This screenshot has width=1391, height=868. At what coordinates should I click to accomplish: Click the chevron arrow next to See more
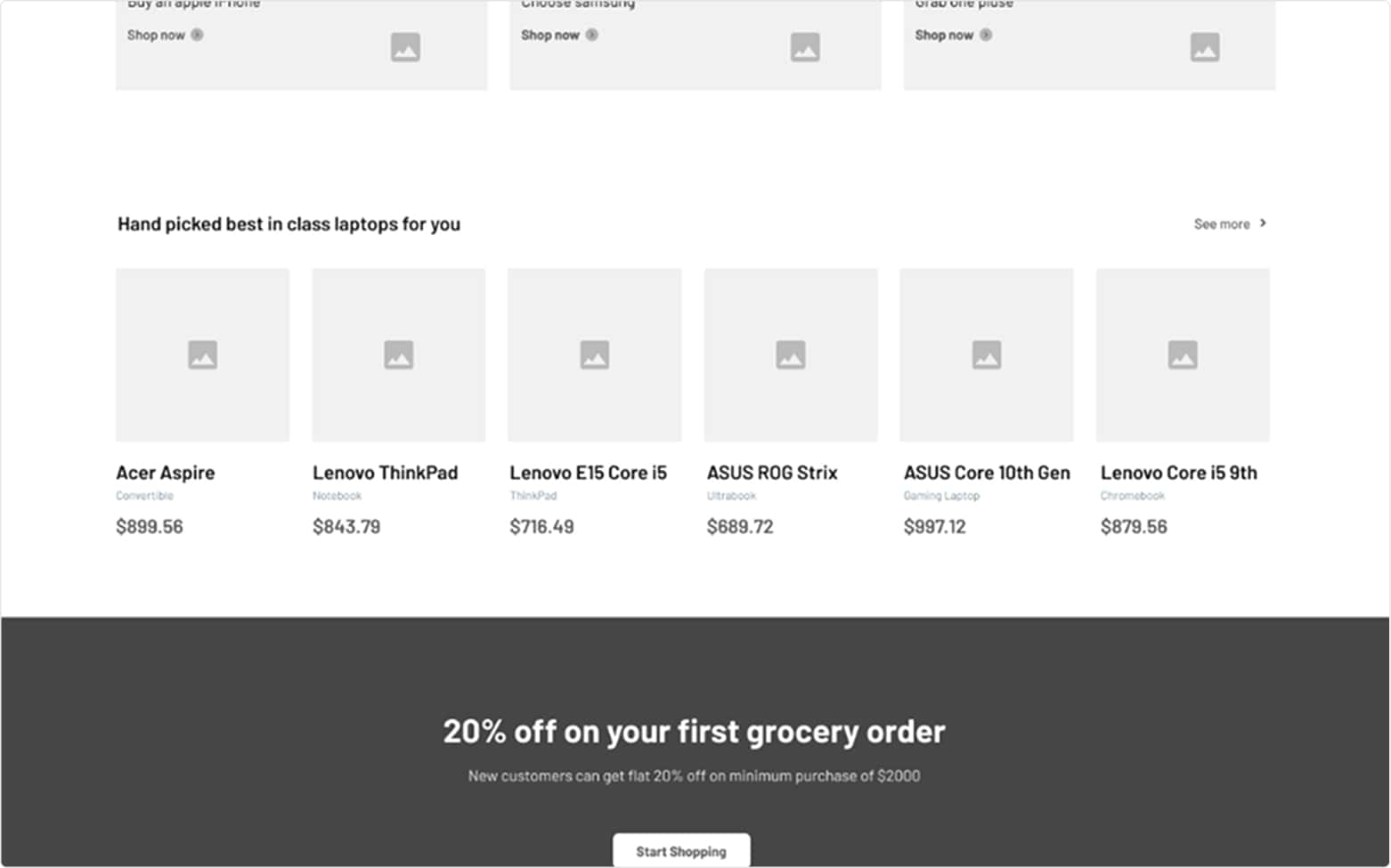click(1263, 223)
